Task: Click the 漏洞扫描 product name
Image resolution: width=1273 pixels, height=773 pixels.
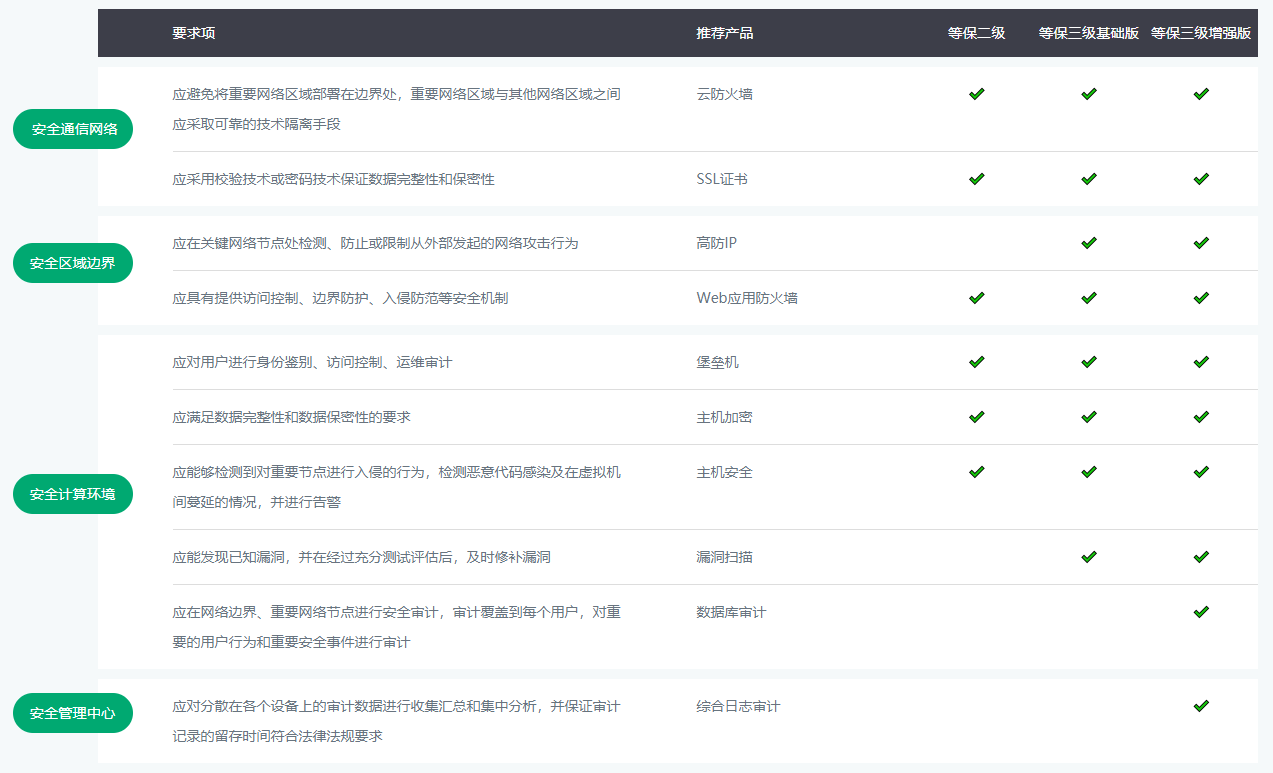Action: (x=725, y=557)
